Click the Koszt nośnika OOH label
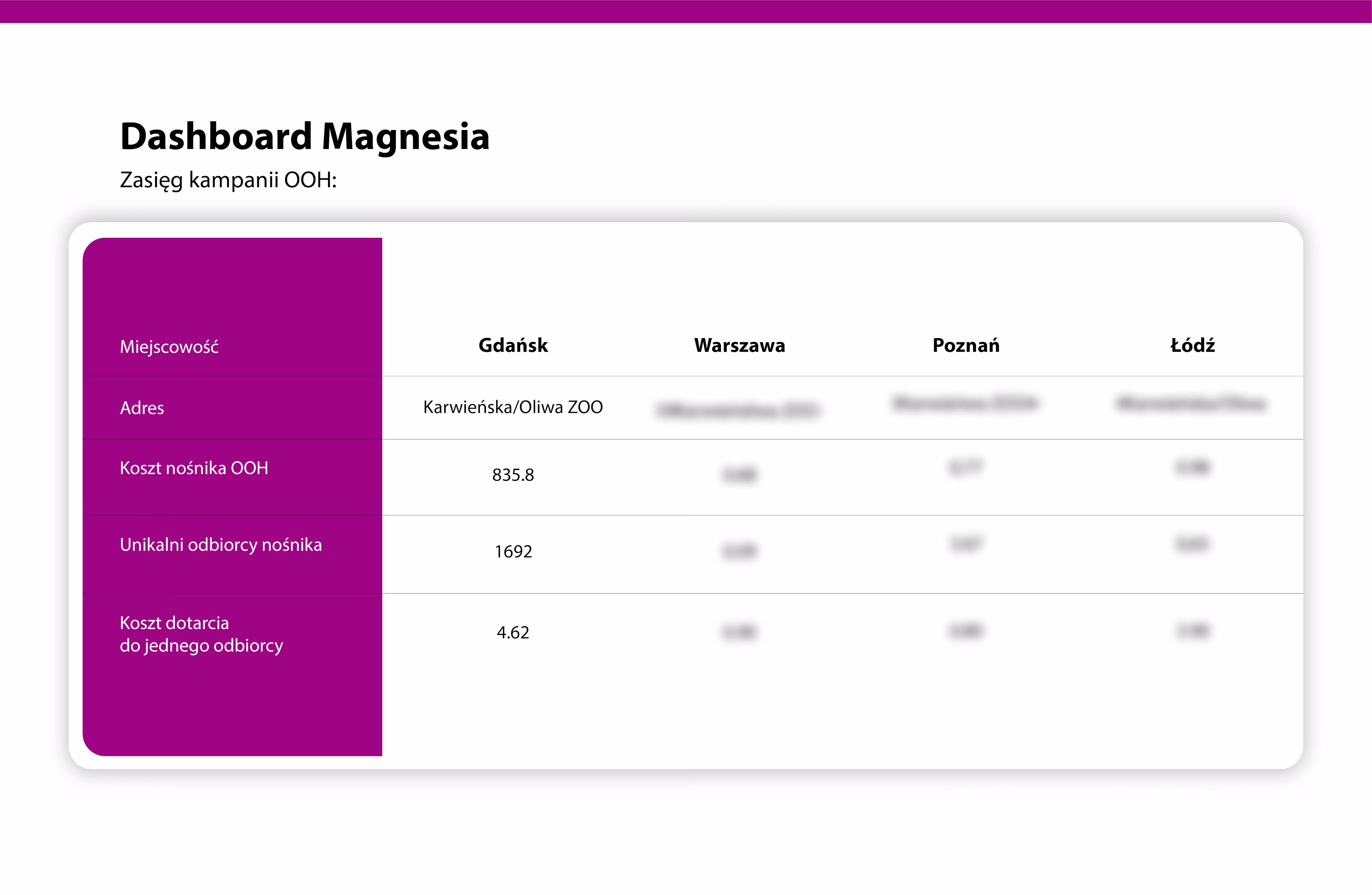Screen dimensions: 1372x895 pyautogui.click(x=194, y=468)
